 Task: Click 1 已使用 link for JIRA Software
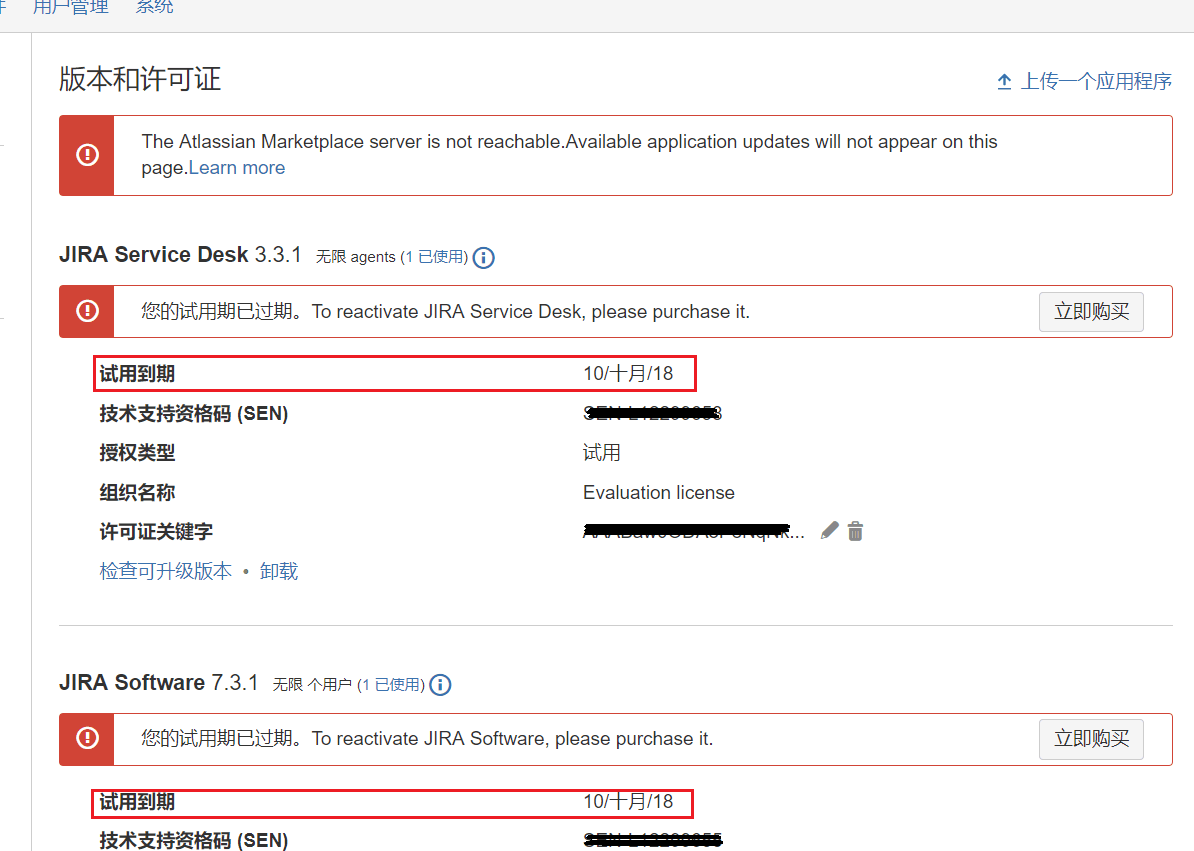click(x=391, y=685)
